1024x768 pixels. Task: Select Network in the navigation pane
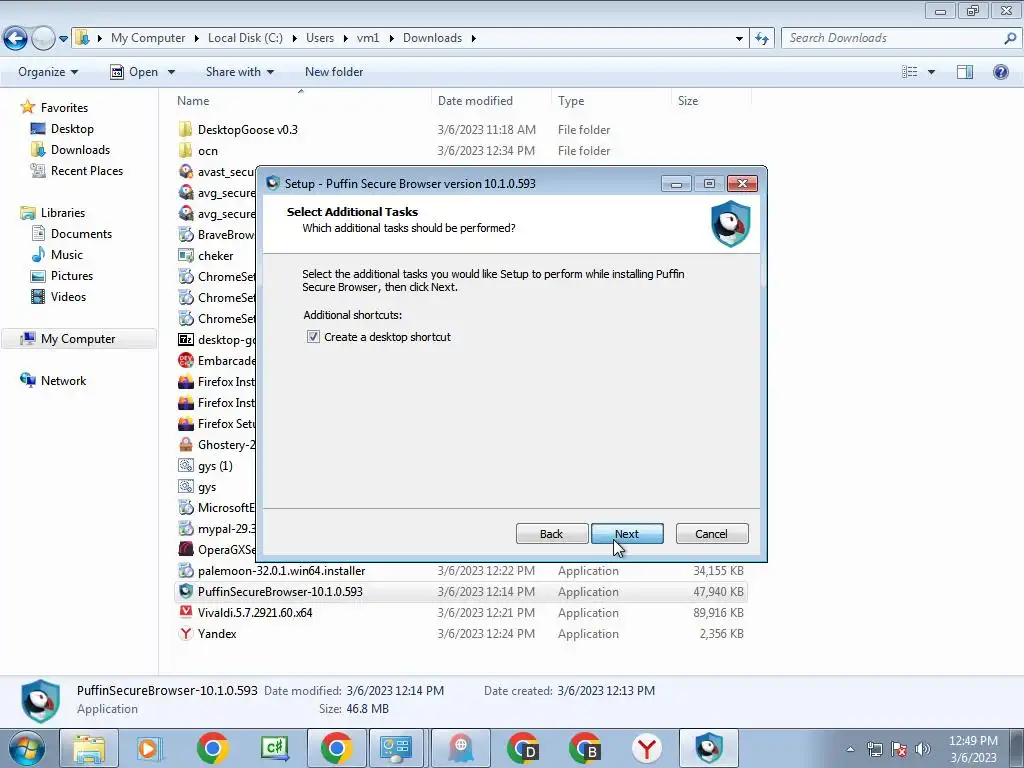pos(63,381)
